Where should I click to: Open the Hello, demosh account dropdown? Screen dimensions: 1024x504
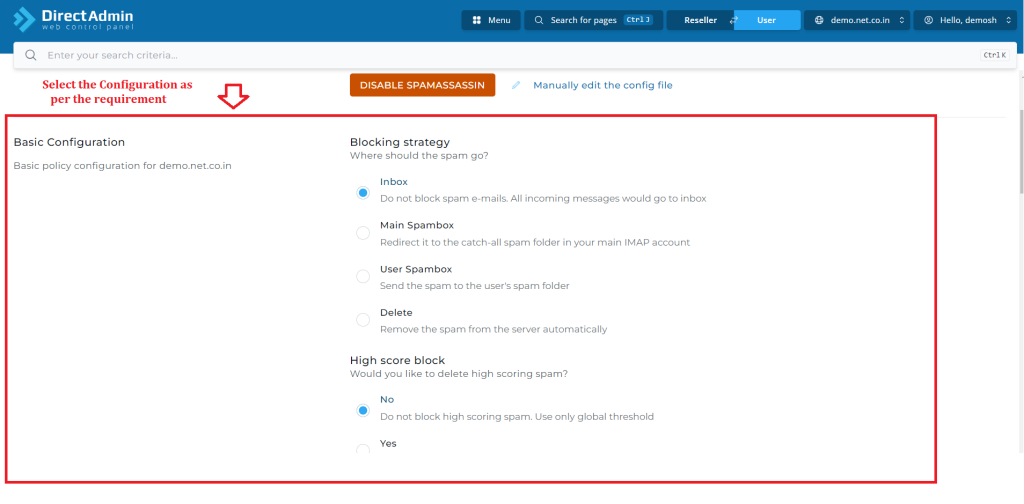click(x=966, y=20)
